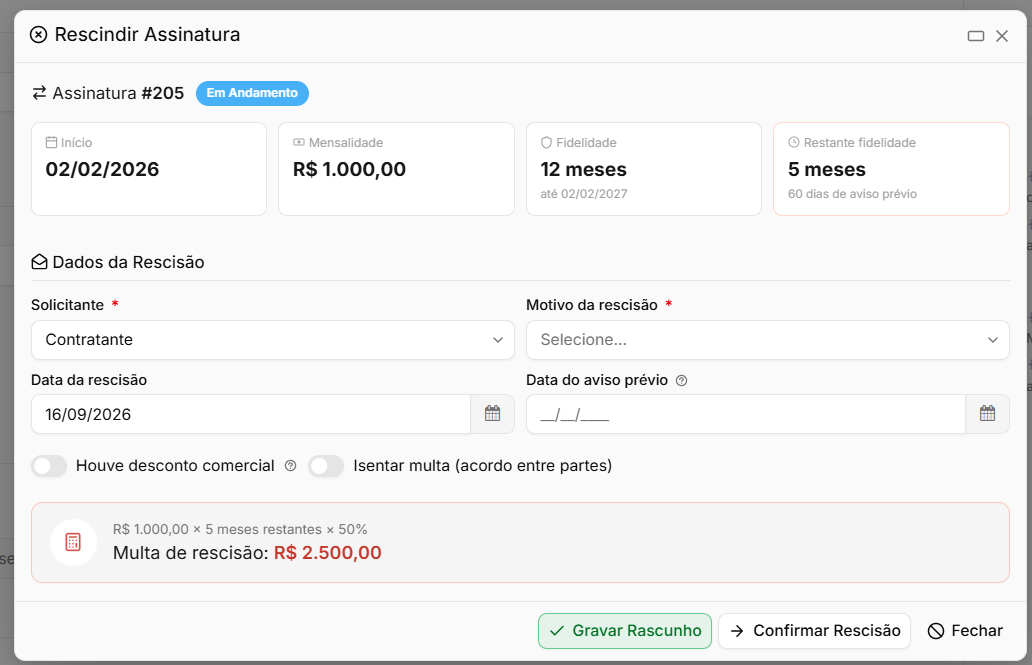Viewport: 1032px width, 665px height.
Task: Click the help icon beside Houve desconto comercial
Action: 290,466
